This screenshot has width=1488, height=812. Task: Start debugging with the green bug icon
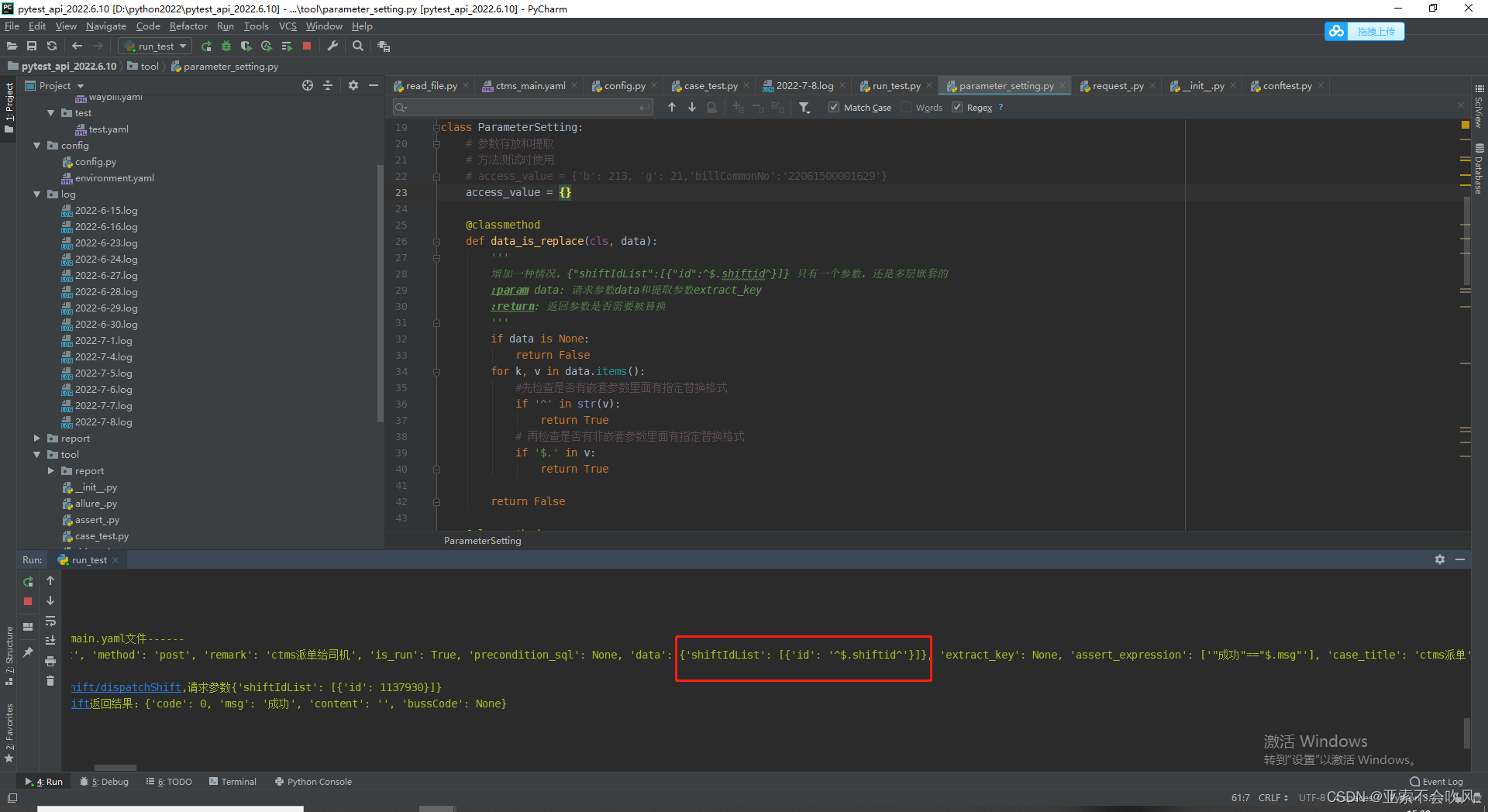pos(226,46)
